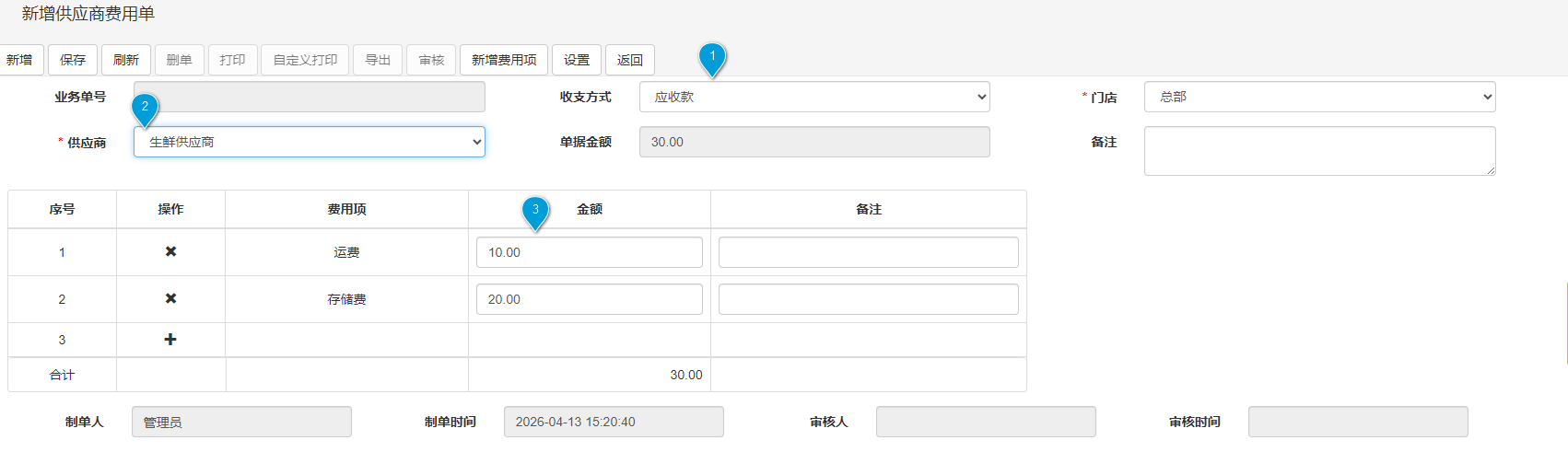Click the 保存 button

pos(73,60)
